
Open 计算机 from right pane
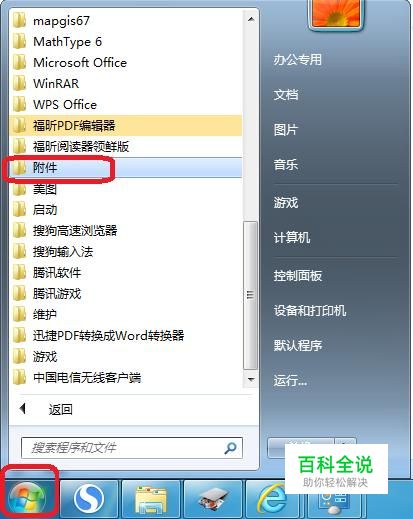point(292,237)
